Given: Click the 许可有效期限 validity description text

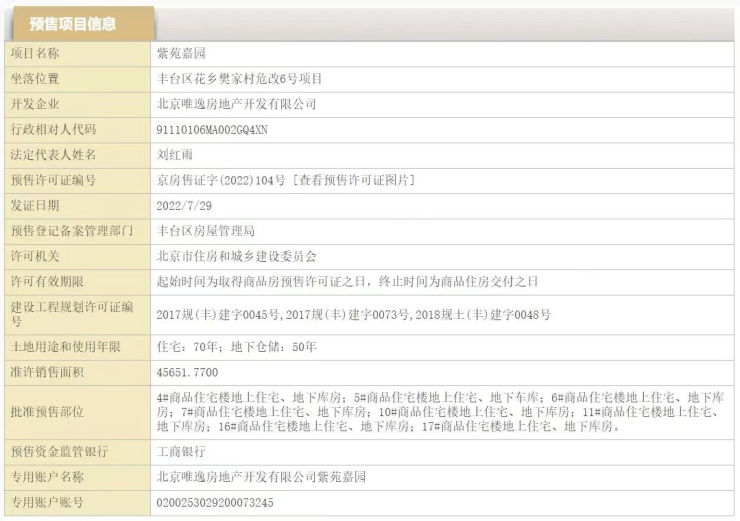Looking at the screenshot, I should 347,282.
